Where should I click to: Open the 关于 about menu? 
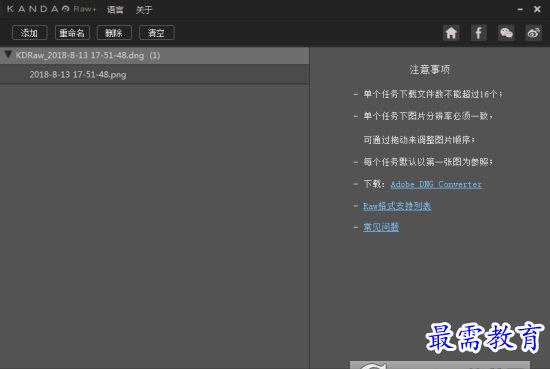click(144, 10)
